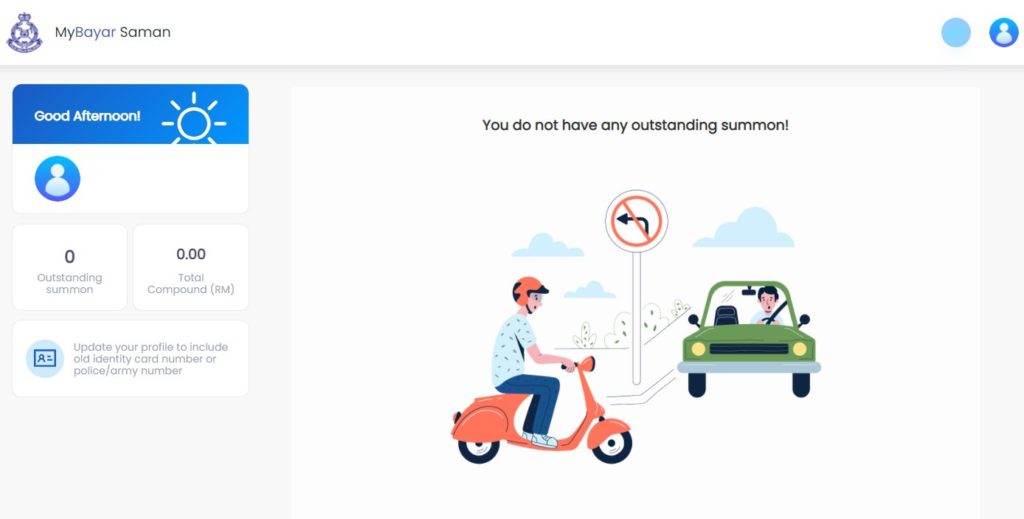Click the orange scooter rider illustration
The height and width of the screenshot is (519, 1024).
pos(541,371)
